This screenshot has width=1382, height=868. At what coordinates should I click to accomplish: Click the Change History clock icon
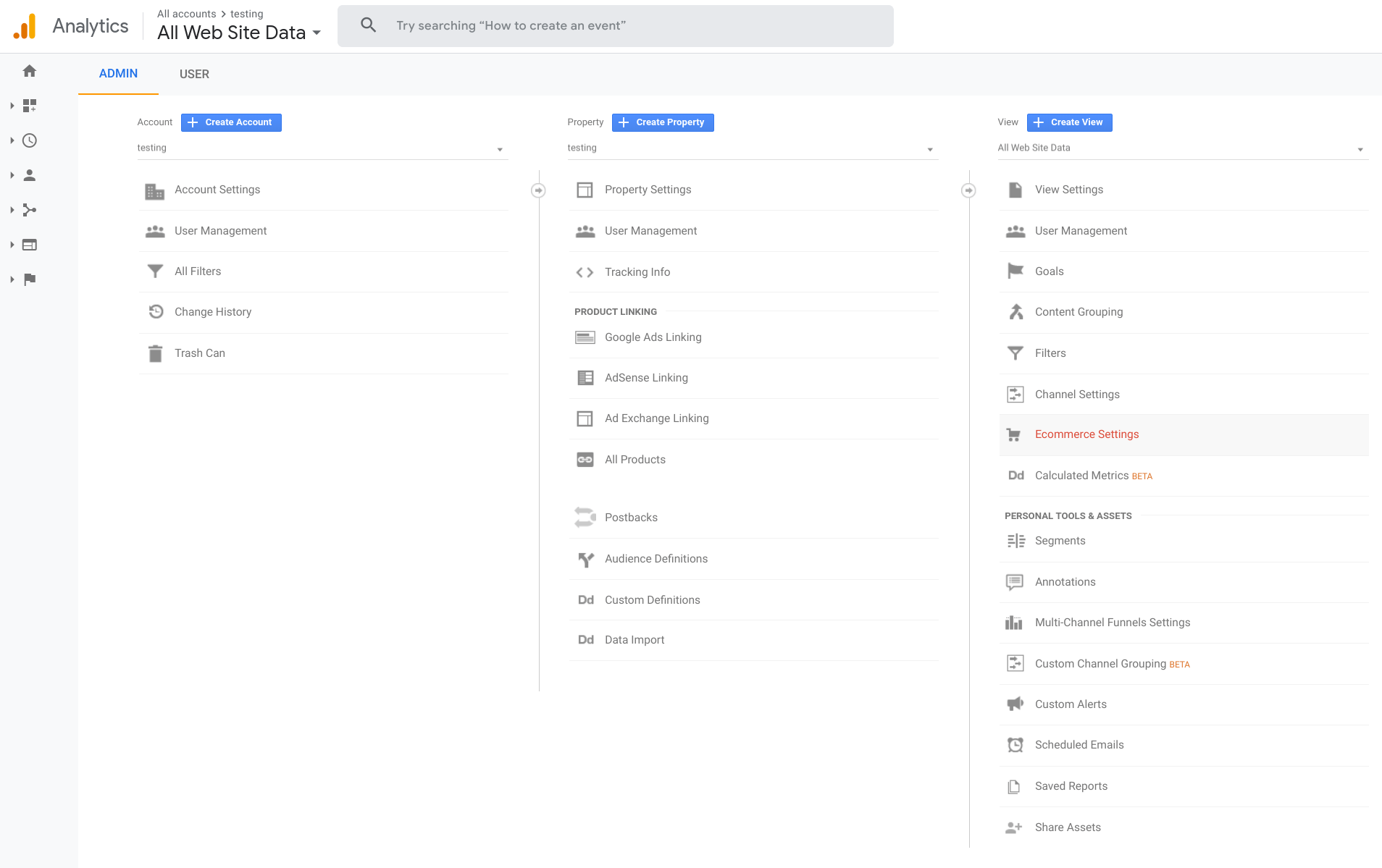156,312
